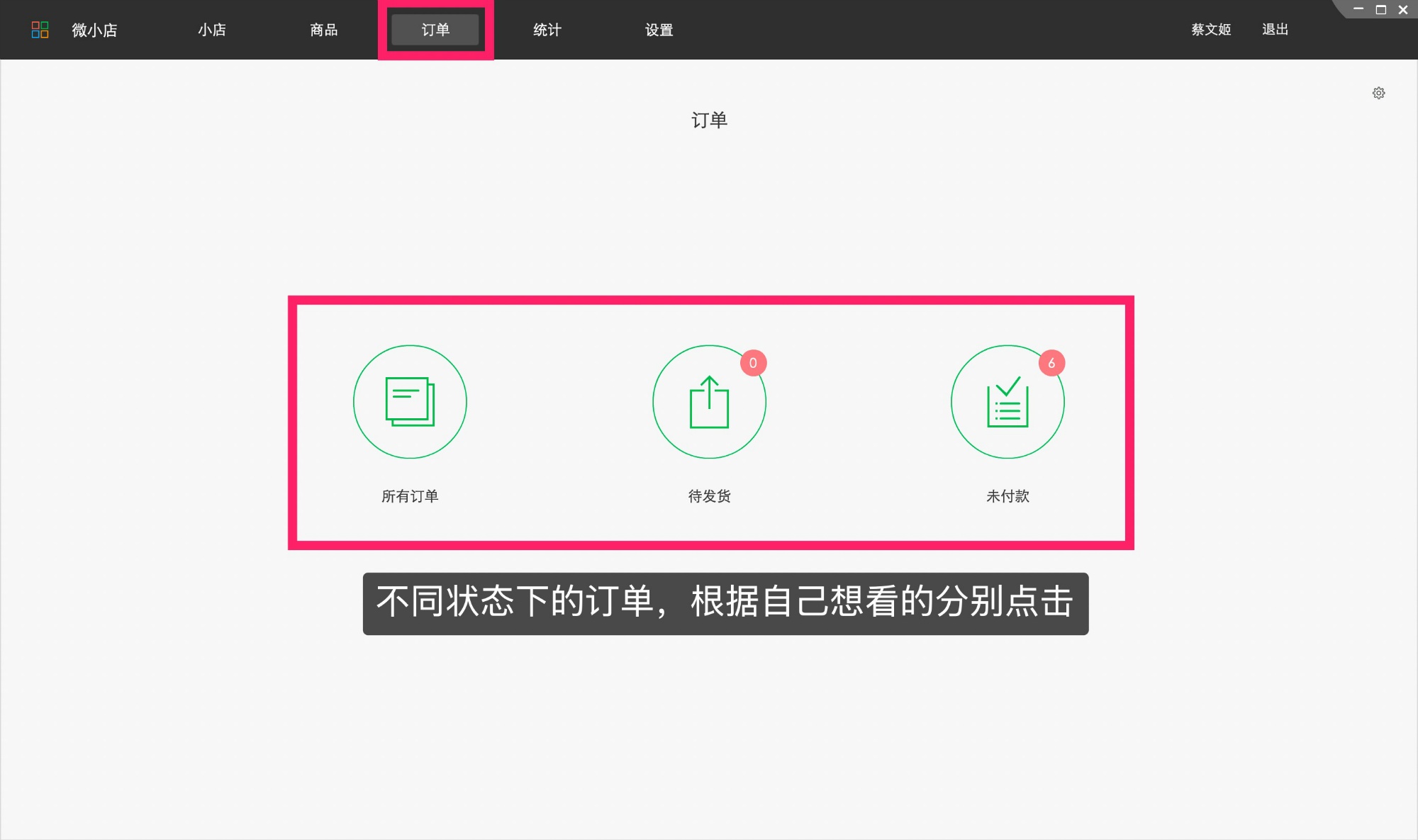Click the 未付款 label text
The width and height of the screenshot is (1418, 840).
(1007, 496)
